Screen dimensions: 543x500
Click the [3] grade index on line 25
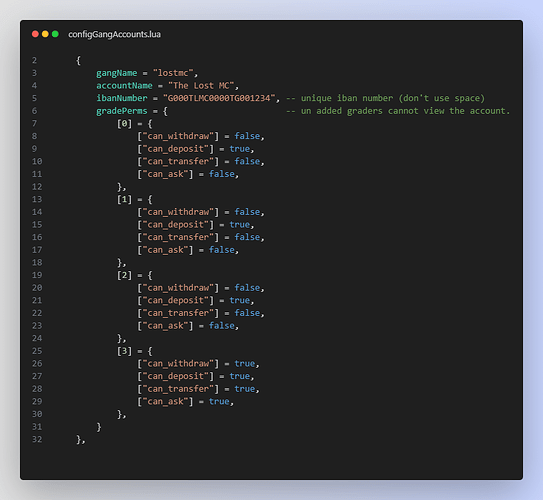[124, 351]
